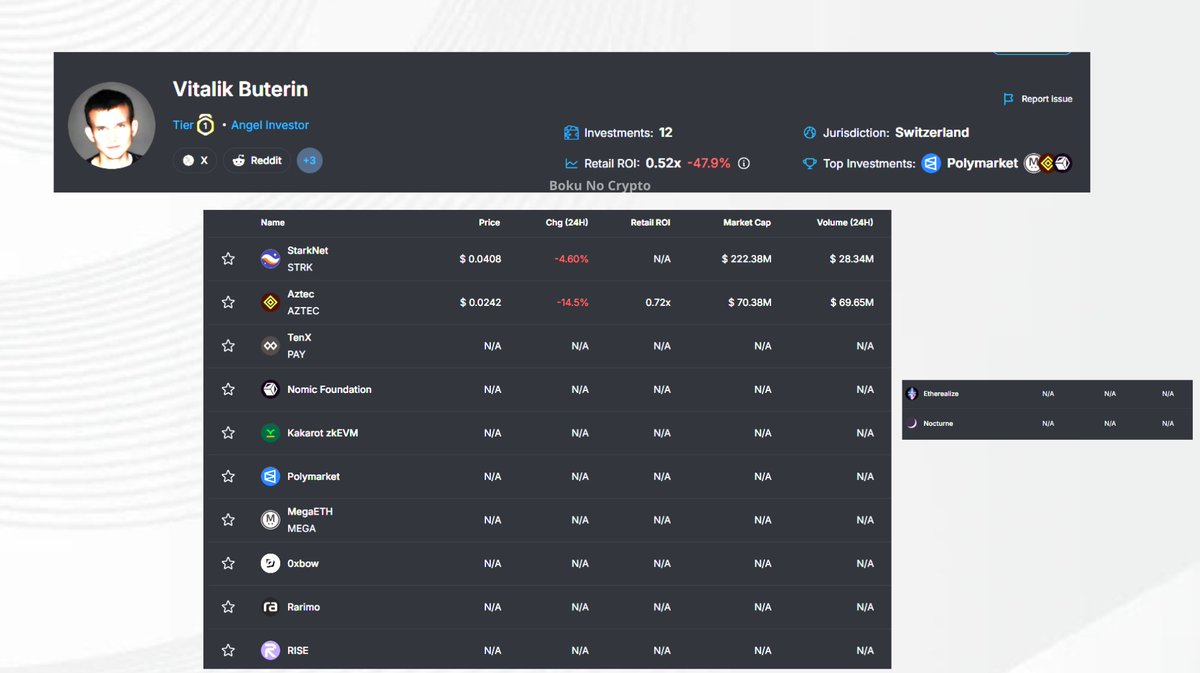The height and width of the screenshot is (673, 1200).
Task: Click StarkNet market cap $ 222.38M
Action: 746,259
